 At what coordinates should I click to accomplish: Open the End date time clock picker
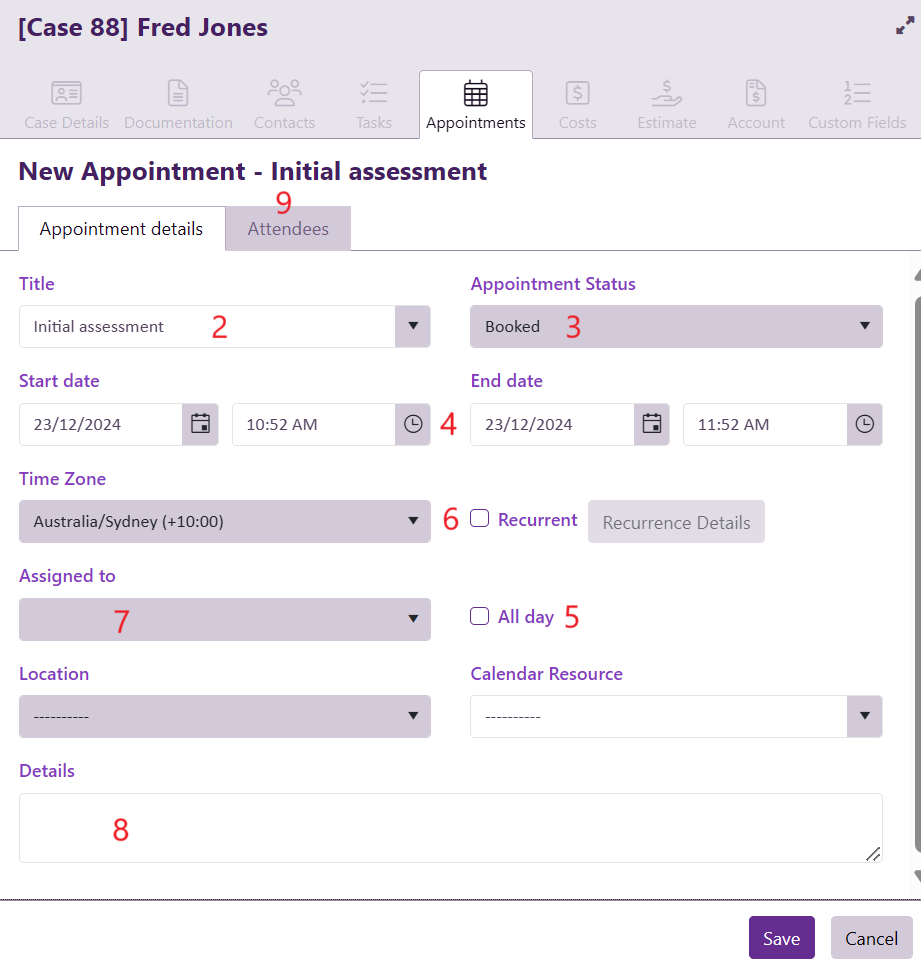(x=864, y=424)
